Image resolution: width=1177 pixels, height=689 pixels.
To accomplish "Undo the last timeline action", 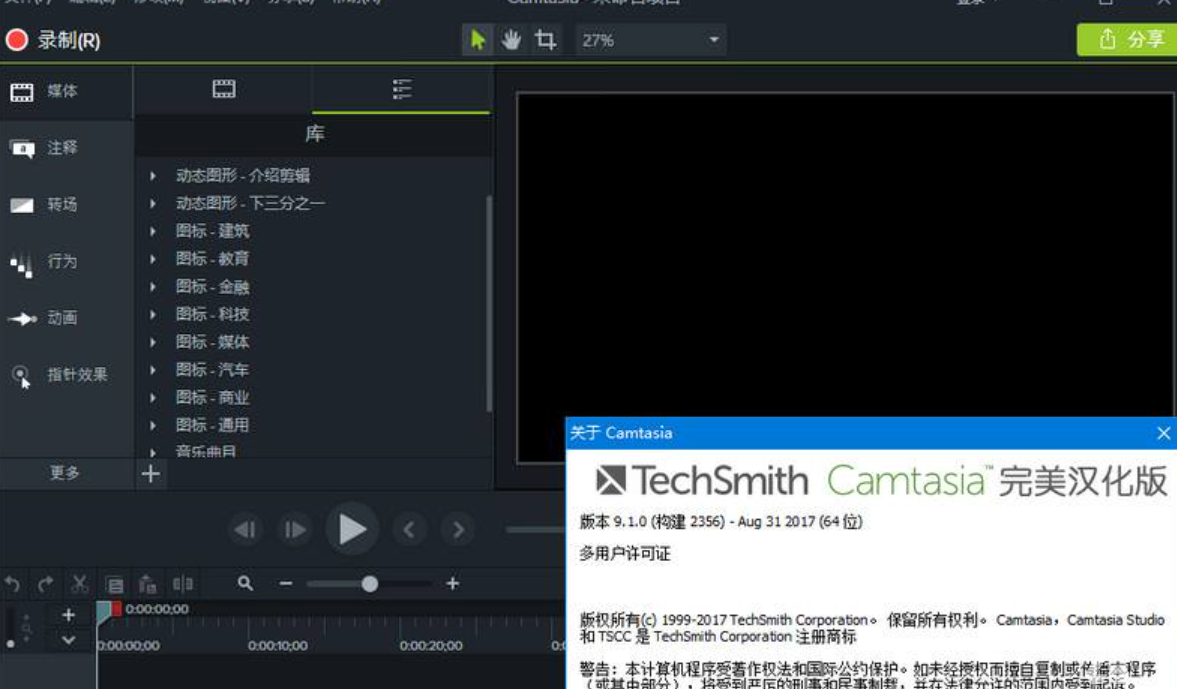I will coord(13,584).
